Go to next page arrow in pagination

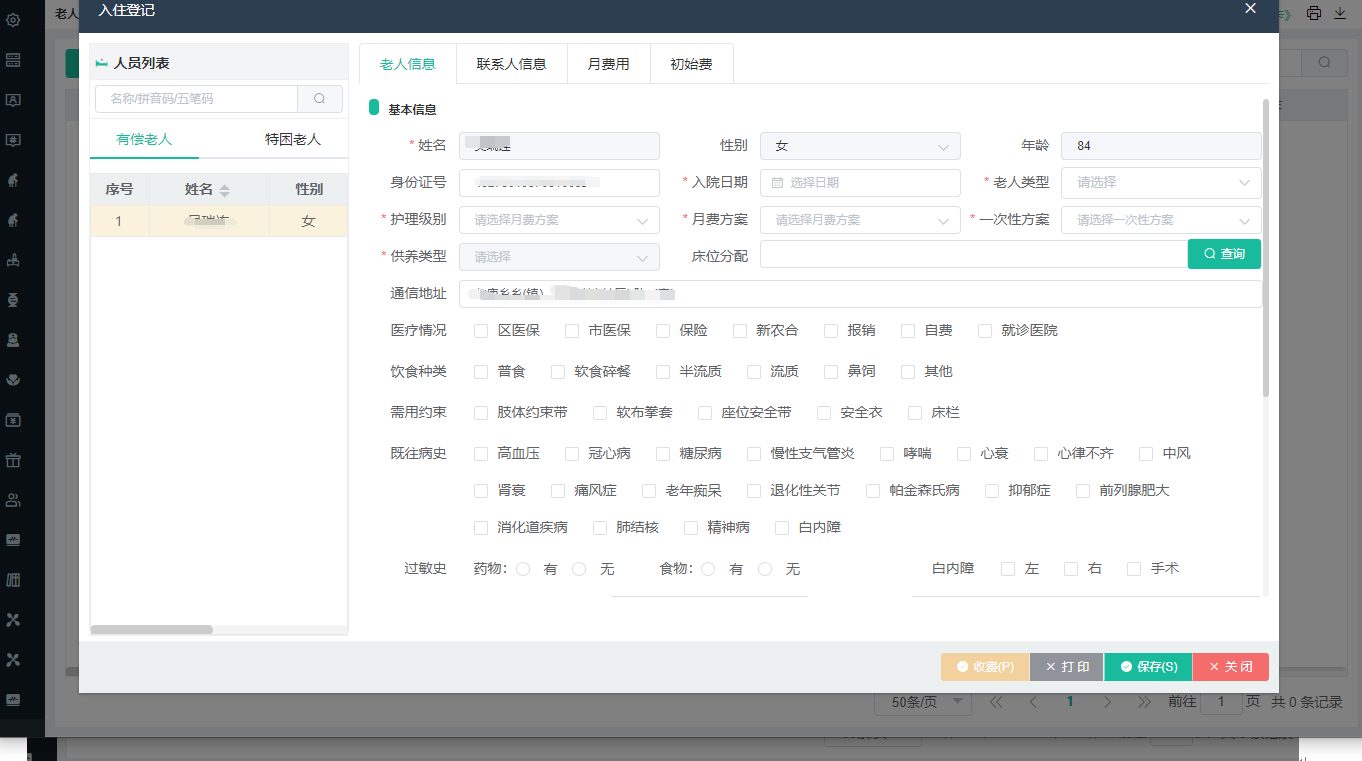pos(1107,702)
